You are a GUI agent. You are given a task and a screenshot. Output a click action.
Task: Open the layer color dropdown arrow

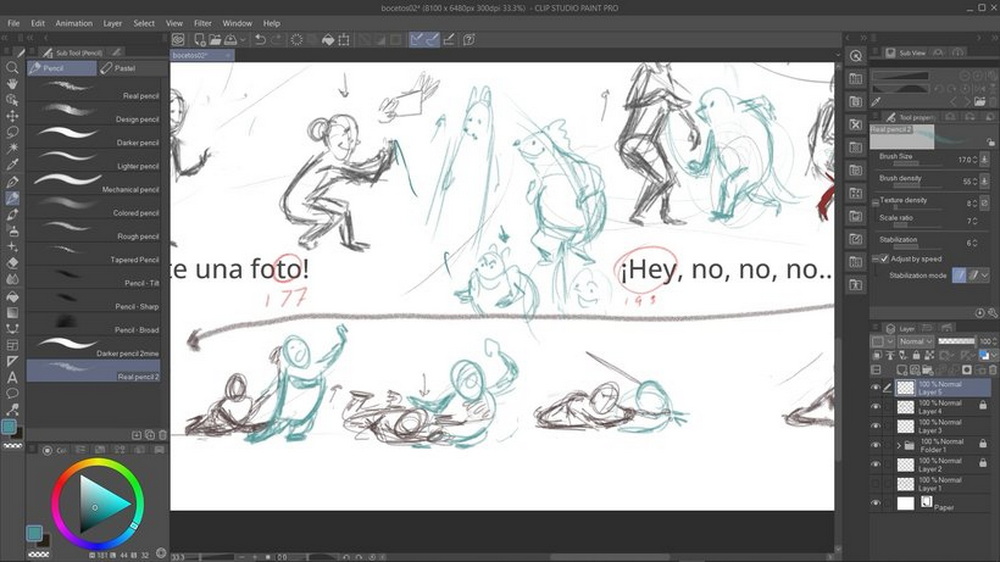993,355
